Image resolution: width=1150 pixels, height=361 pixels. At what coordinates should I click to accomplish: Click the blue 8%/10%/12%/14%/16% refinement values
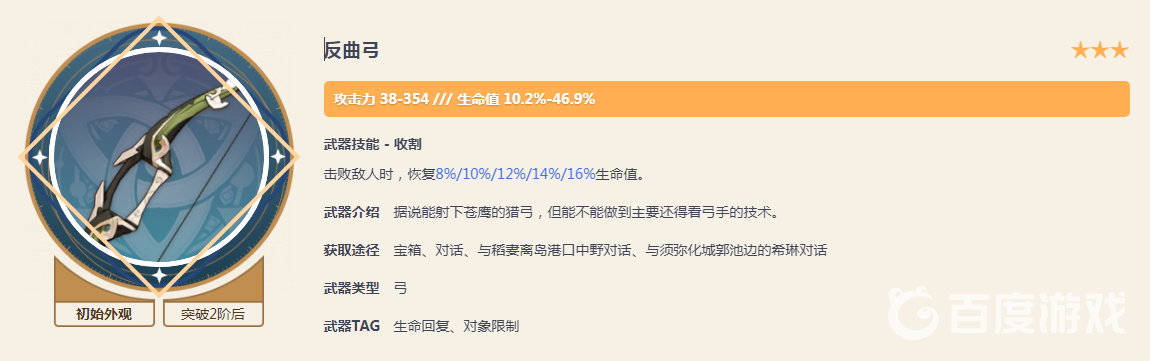(x=515, y=175)
